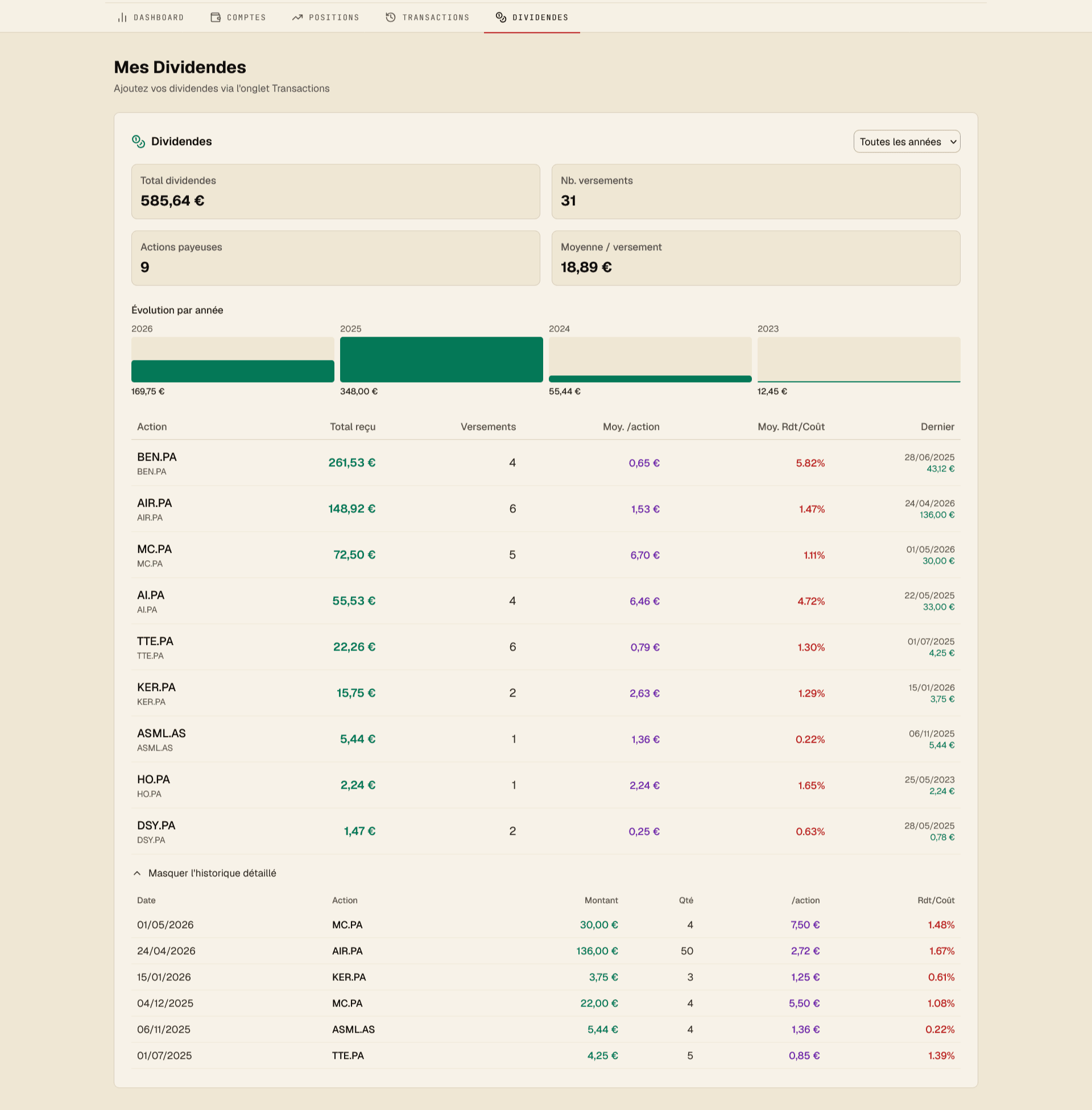
Task: Click the 261,53 € total for BEN.PA
Action: coord(351,463)
